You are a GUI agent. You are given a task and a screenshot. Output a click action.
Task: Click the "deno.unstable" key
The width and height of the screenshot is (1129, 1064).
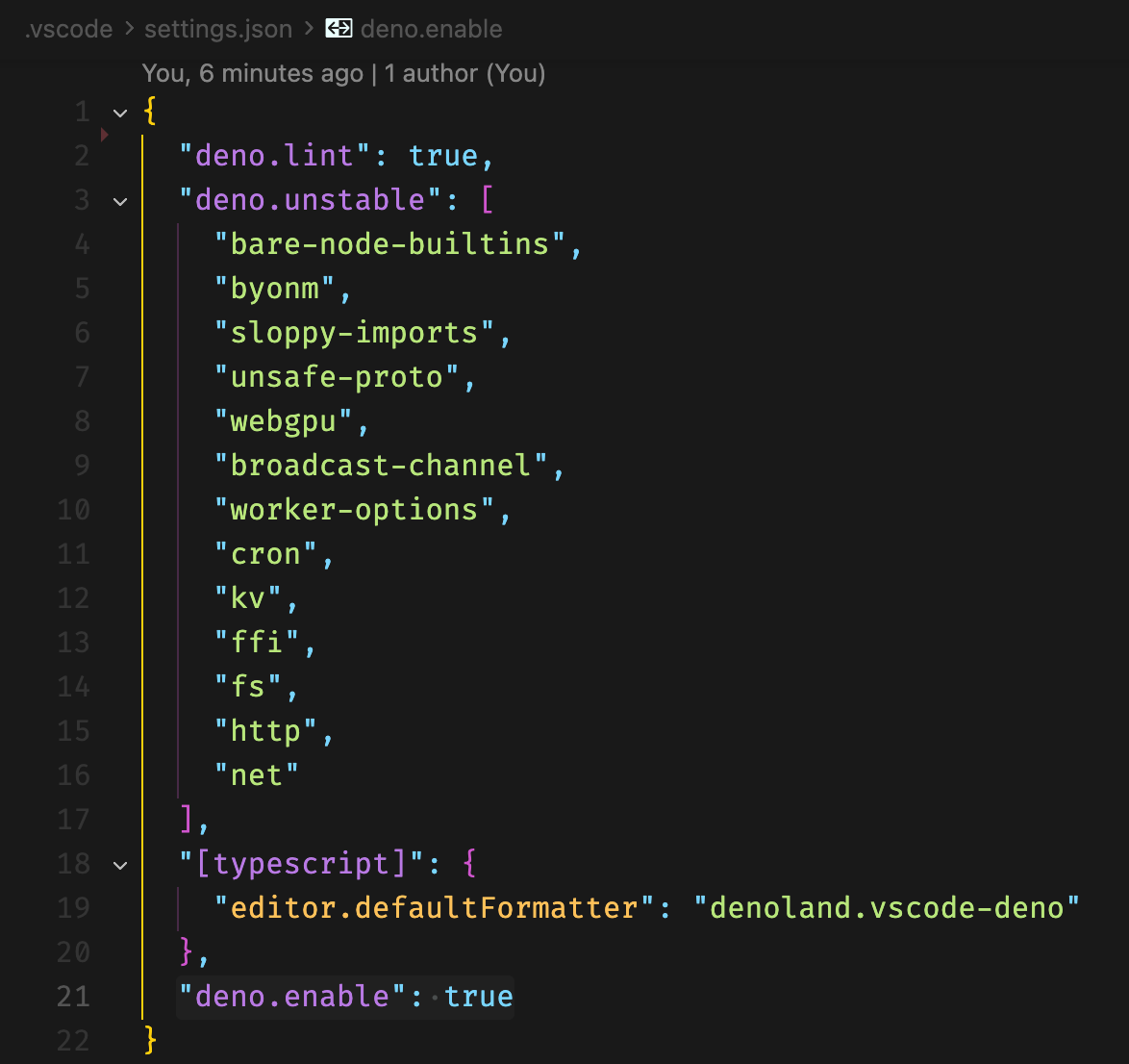[x=310, y=199]
